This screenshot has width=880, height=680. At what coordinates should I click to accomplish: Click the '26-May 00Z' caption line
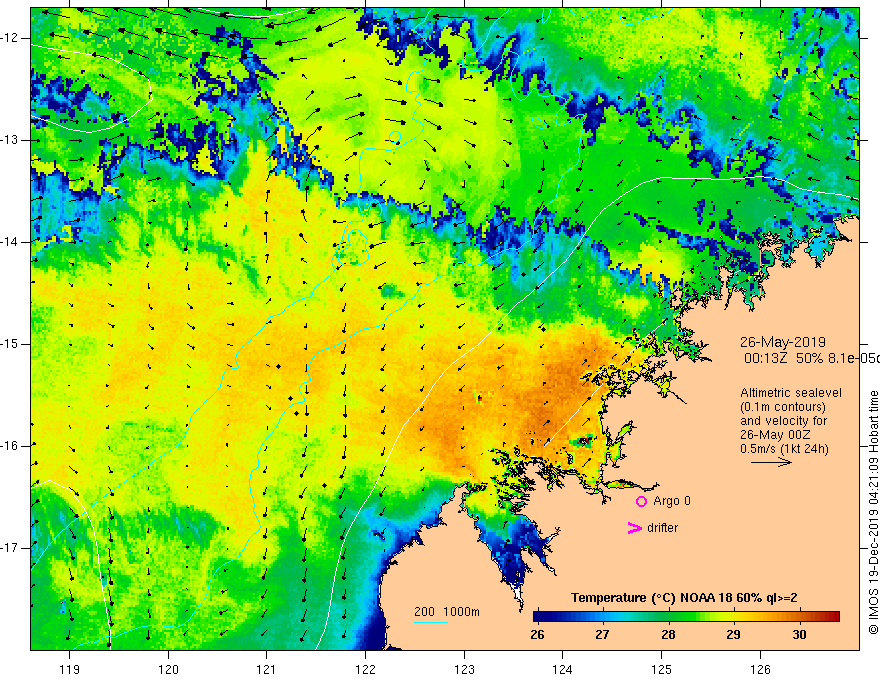776,435
